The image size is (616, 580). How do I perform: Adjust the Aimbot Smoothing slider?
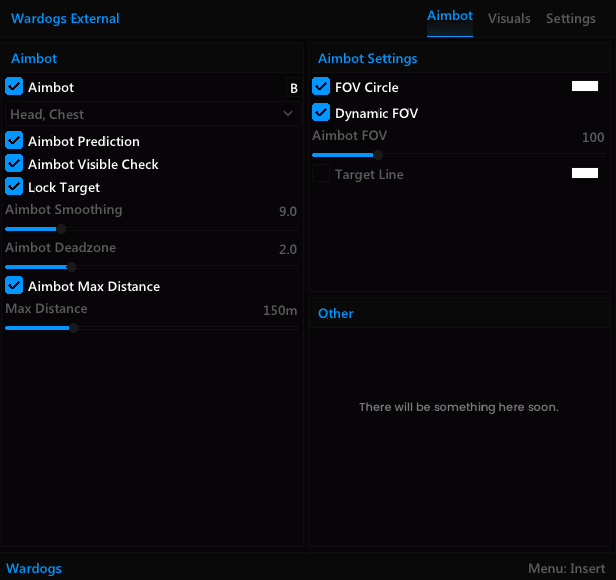click(151, 229)
